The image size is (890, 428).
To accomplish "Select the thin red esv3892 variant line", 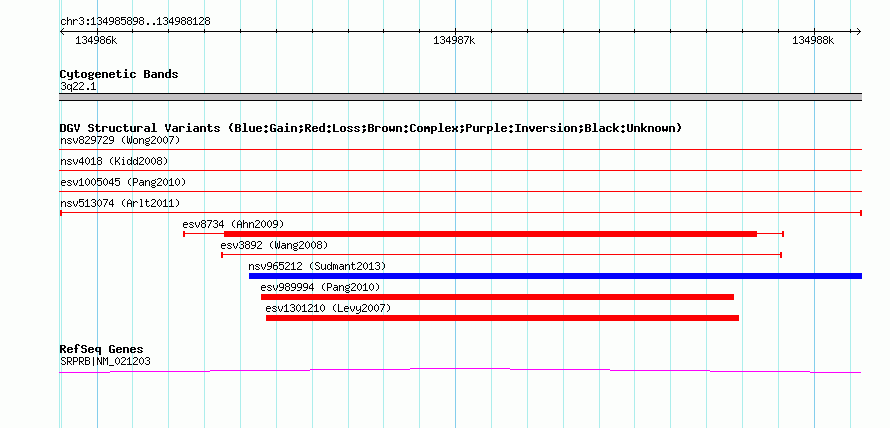I will coord(501,255).
